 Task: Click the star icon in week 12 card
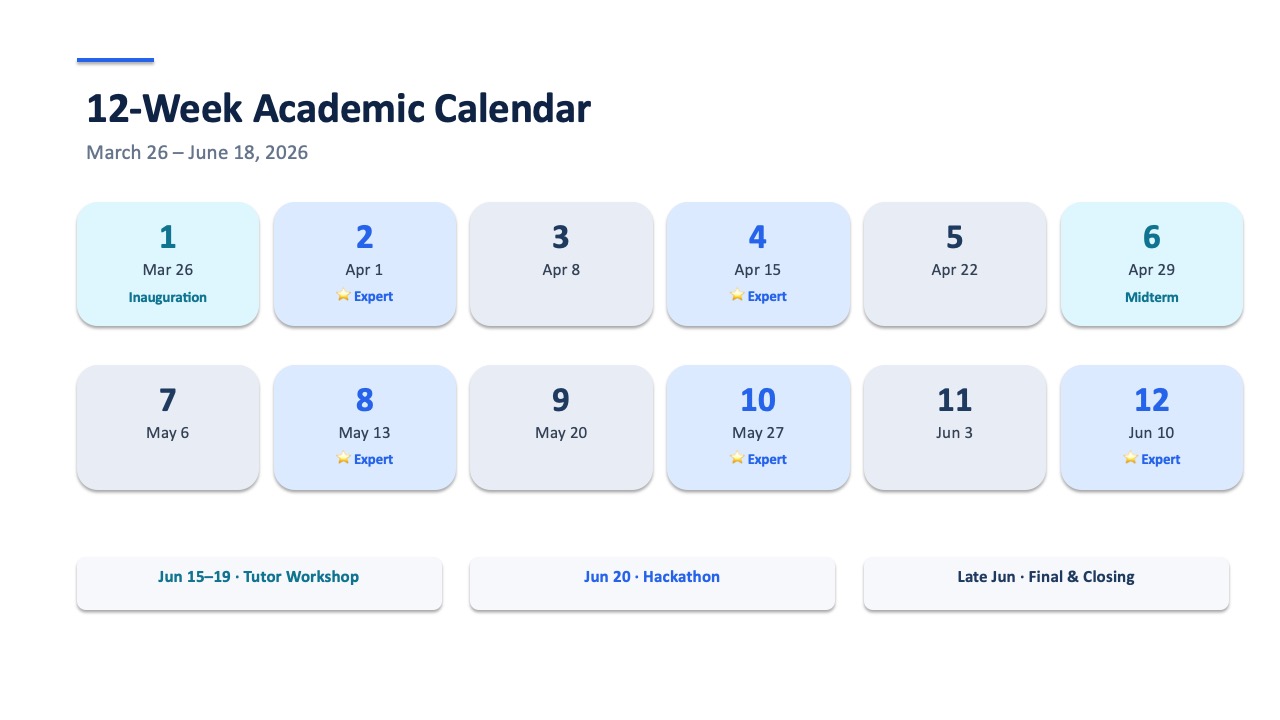click(x=1131, y=459)
